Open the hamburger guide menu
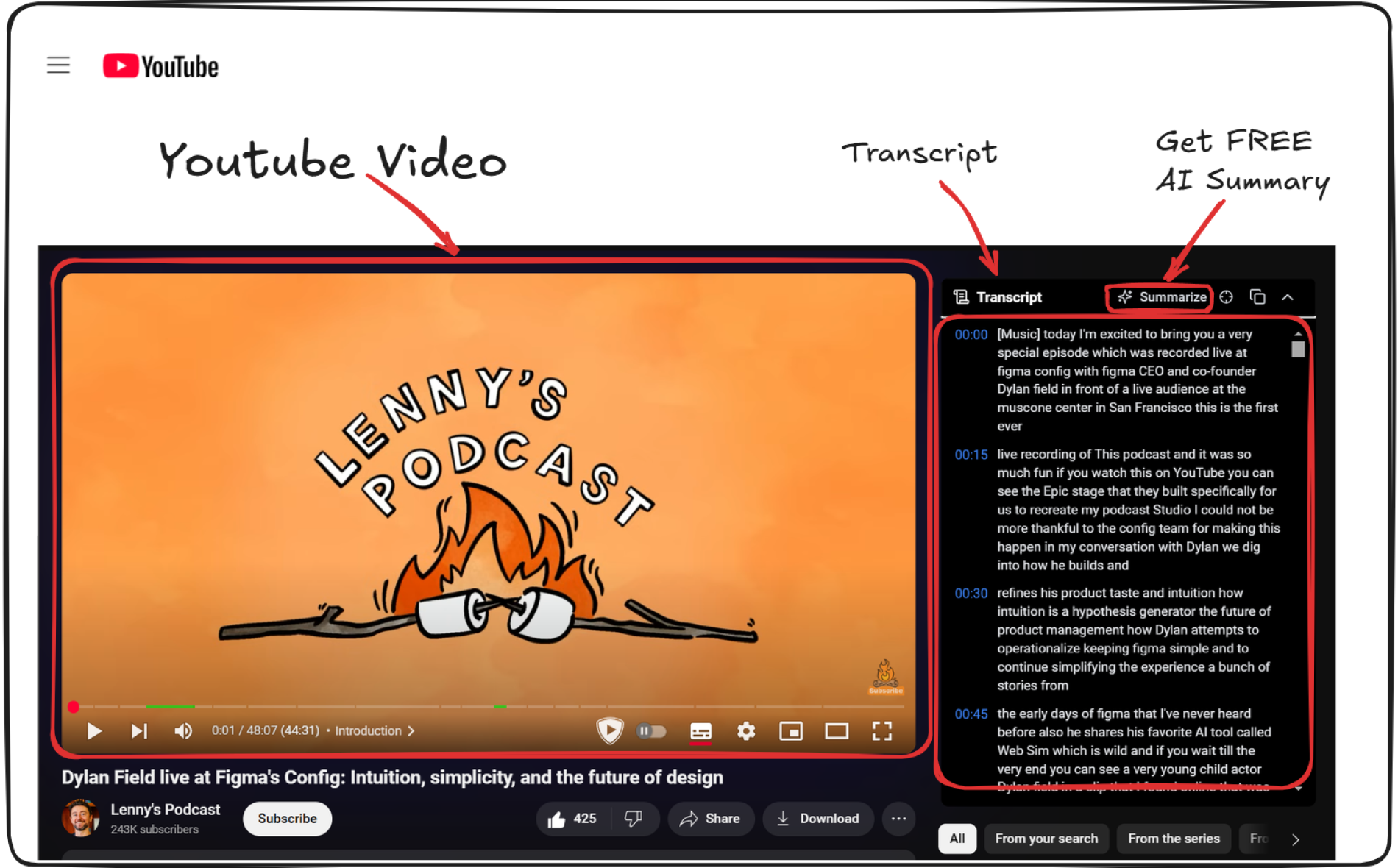This screenshot has height=868, width=1398. tap(58, 65)
